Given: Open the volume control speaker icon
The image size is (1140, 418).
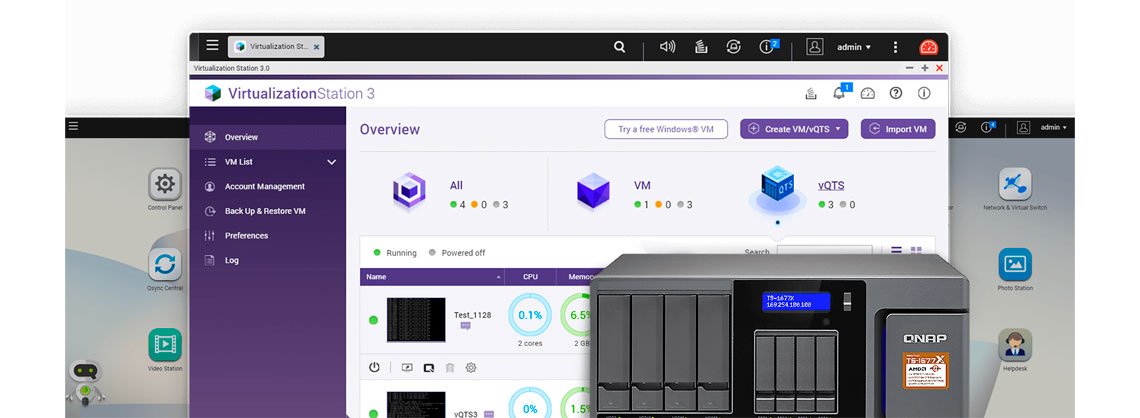Looking at the screenshot, I should pos(668,46).
